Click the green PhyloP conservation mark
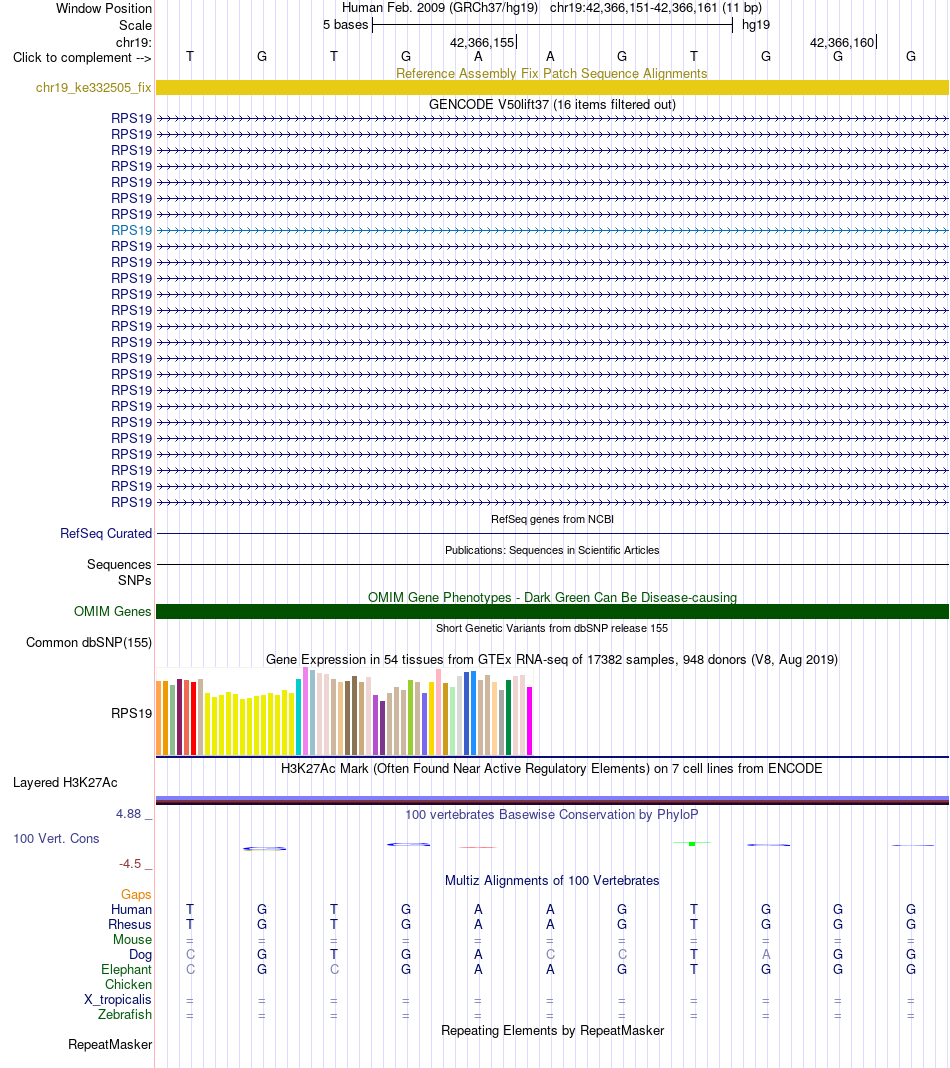Viewport: 950px width, 1068px height. point(692,843)
